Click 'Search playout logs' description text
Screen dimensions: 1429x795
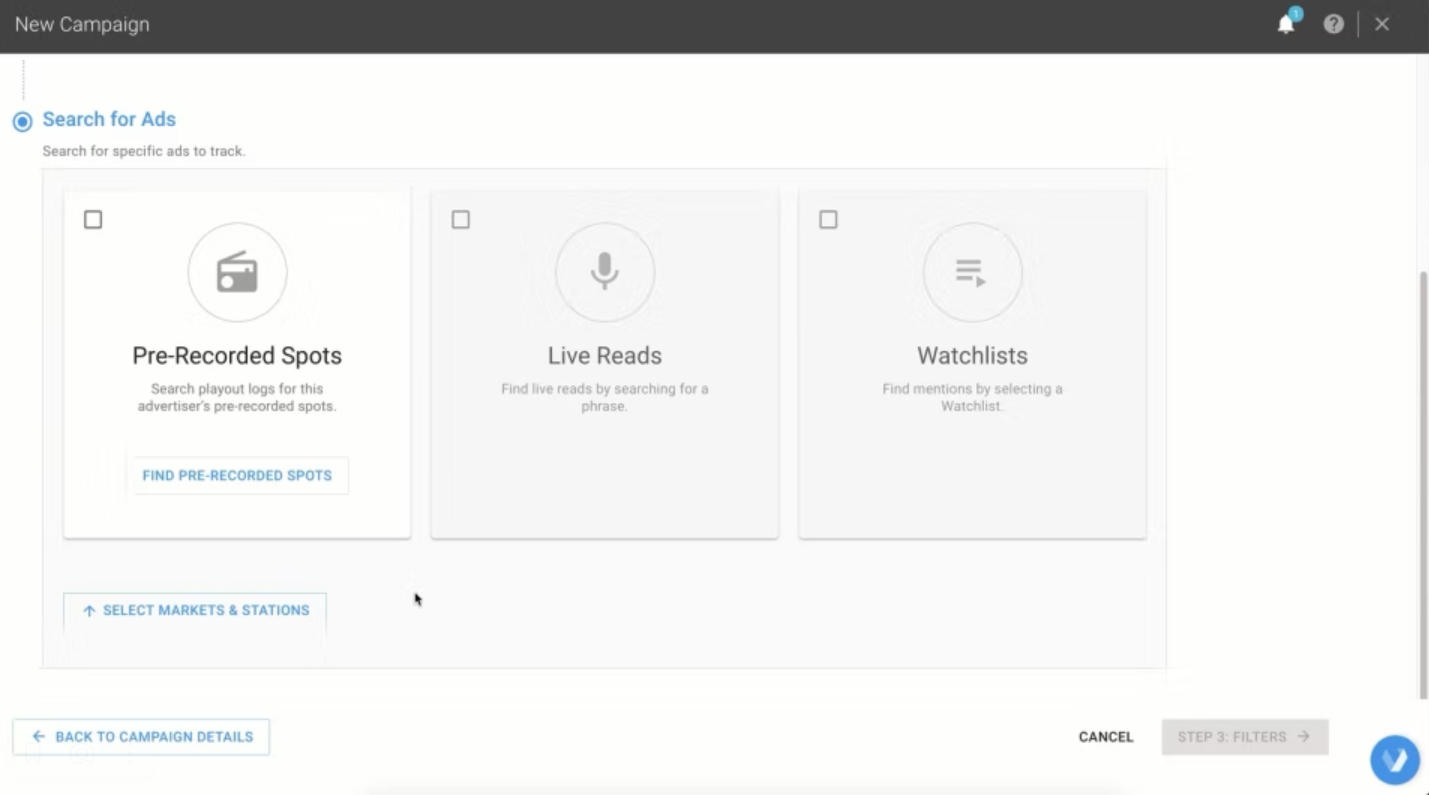(237, 398)
